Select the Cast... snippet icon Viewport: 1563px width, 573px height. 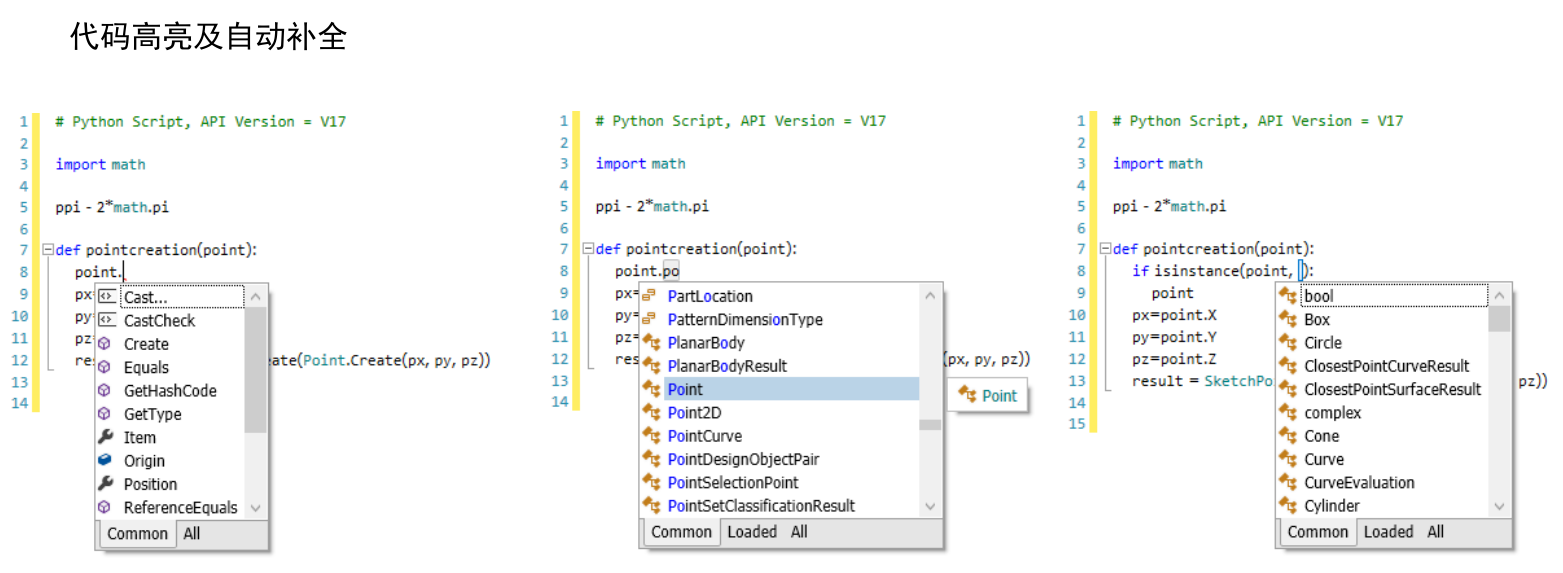click(106, 297)
